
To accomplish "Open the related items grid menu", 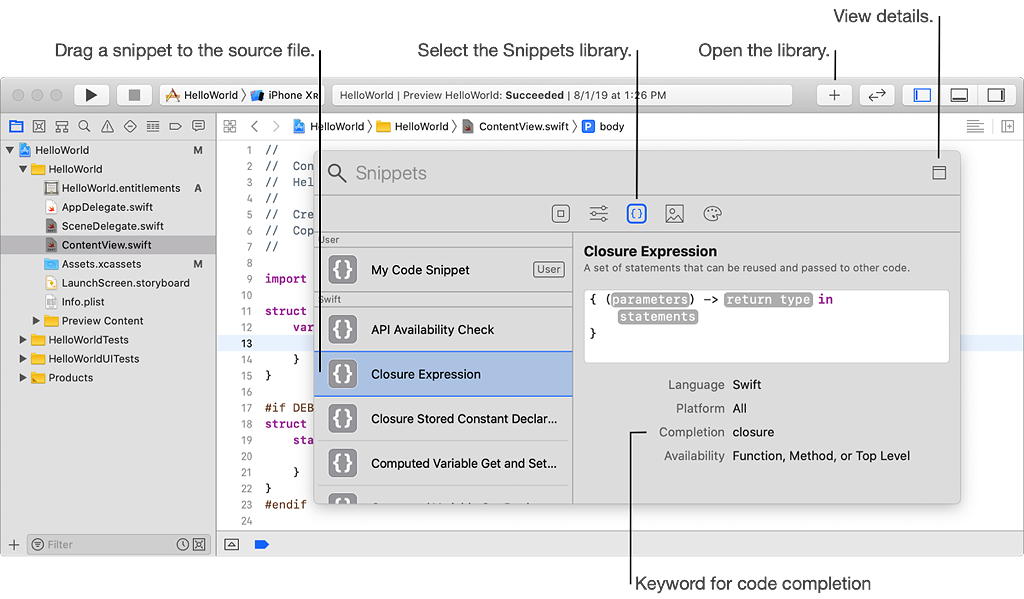I will [230, 126].
